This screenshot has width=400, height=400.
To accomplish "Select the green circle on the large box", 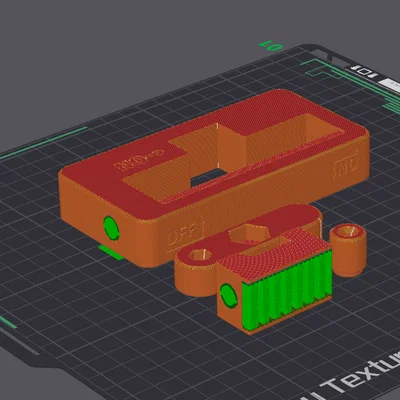I will pyautogui.click(x=111, y=228).
